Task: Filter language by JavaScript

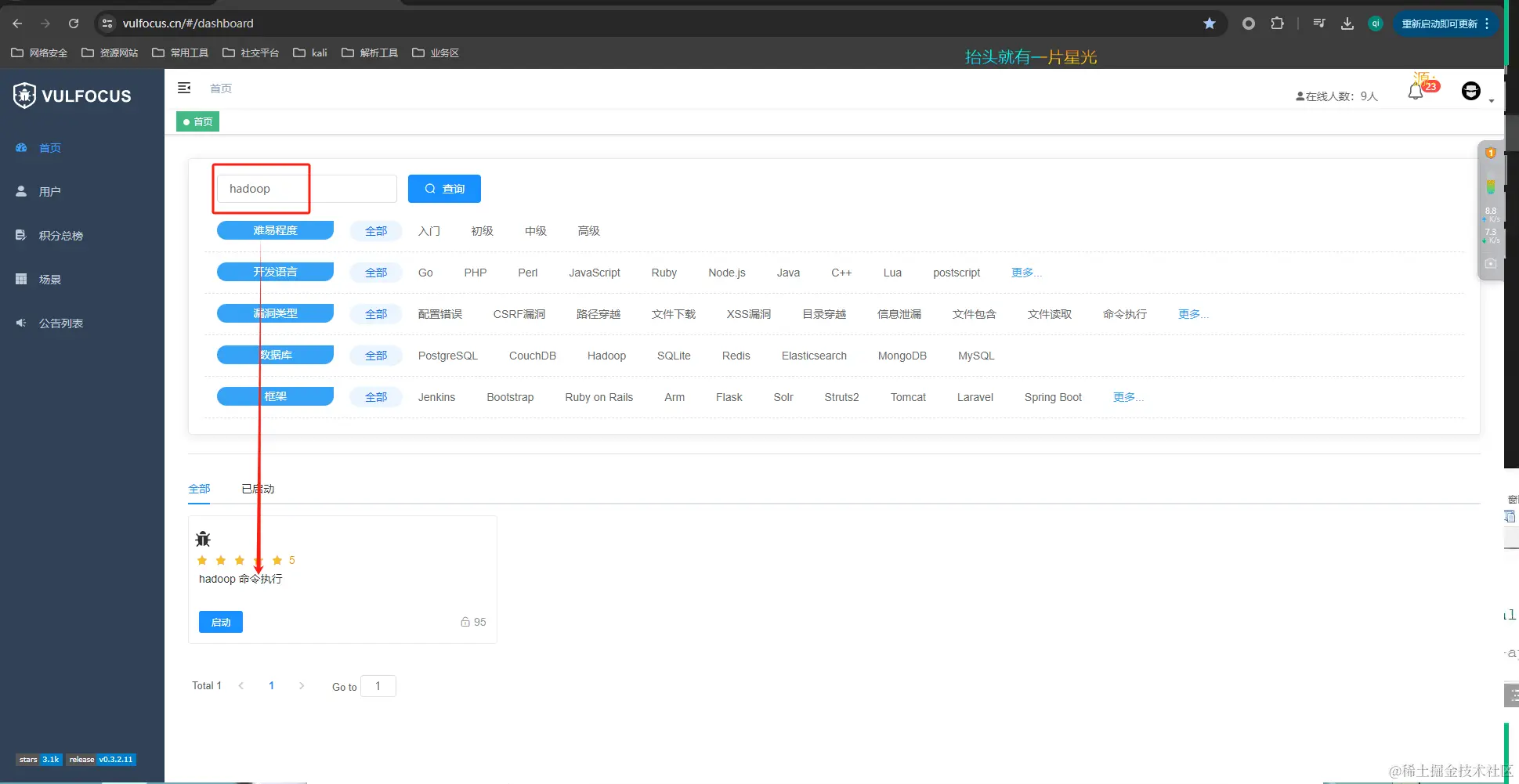Action: (x=595, y=273)
